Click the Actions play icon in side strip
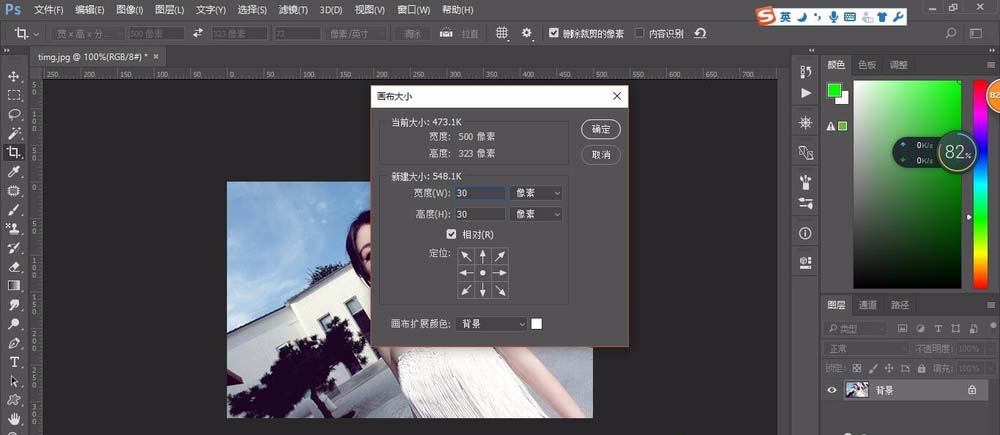The image size is (1000, 435). (806, 93)
